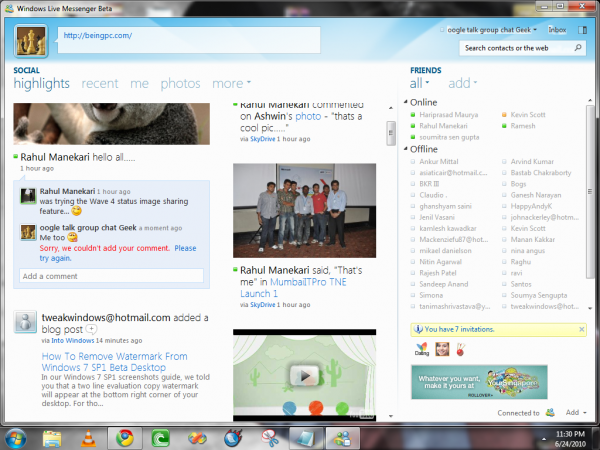The image size is (600, 450).
Task: Click the taskbar clock showing 11:30 PM
Action: click(x=570, y=439)
